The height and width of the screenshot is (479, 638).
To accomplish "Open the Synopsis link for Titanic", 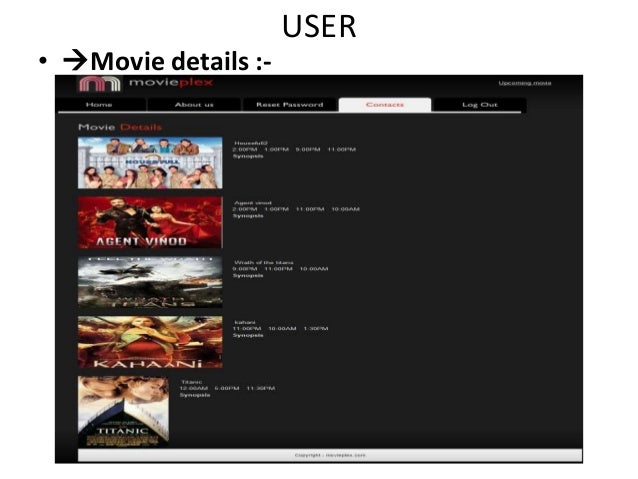I will [x=195, y=395].
